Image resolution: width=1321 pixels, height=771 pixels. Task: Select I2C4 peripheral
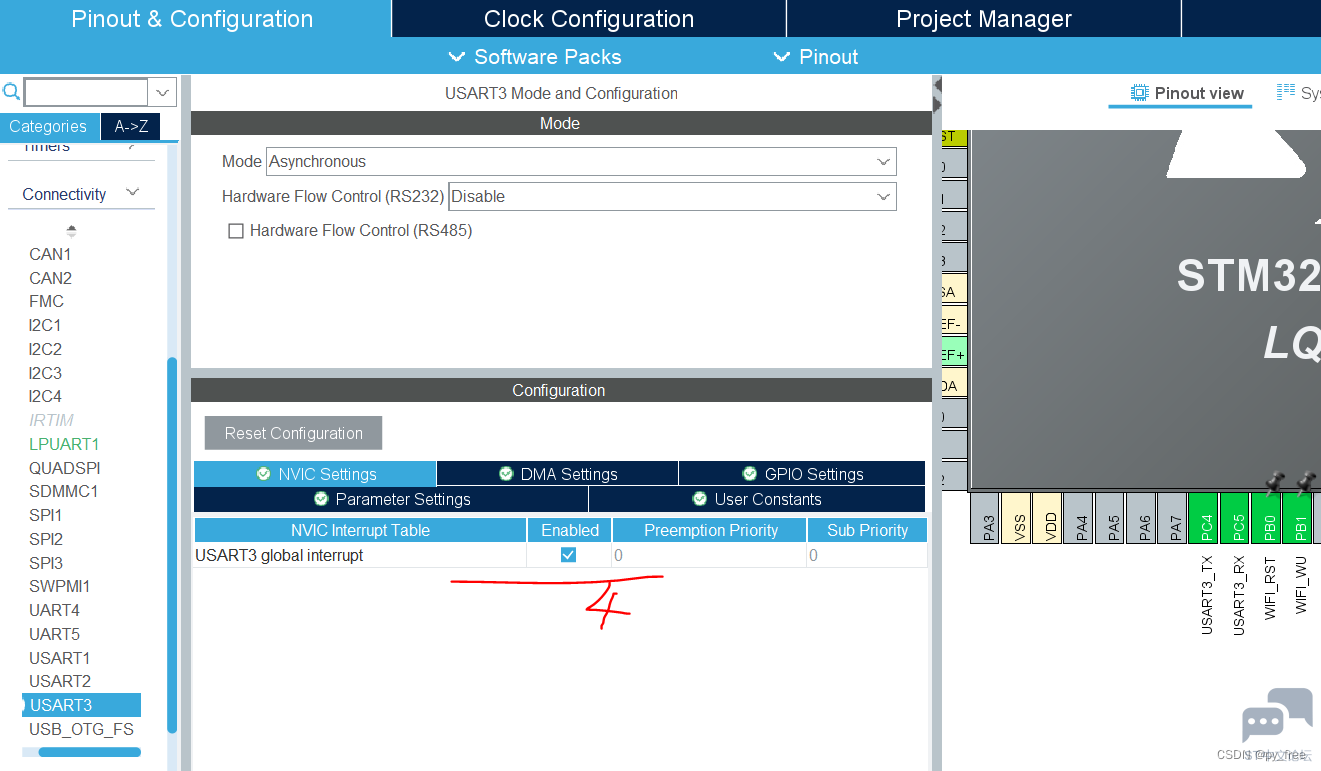(x=45, y=396)
